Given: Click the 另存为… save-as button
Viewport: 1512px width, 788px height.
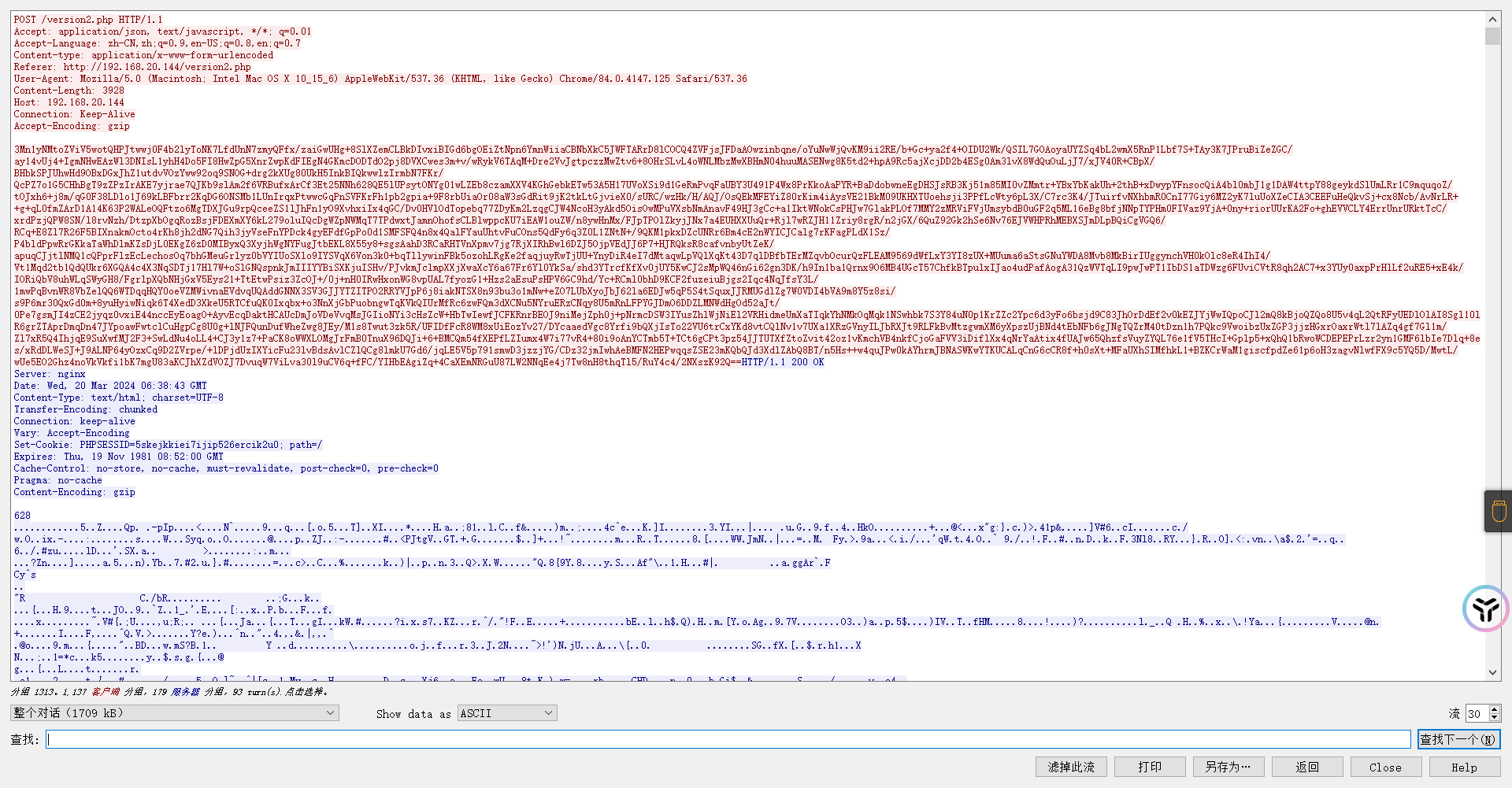Looking at the screenshot, I should click(x=1228, y=767).
